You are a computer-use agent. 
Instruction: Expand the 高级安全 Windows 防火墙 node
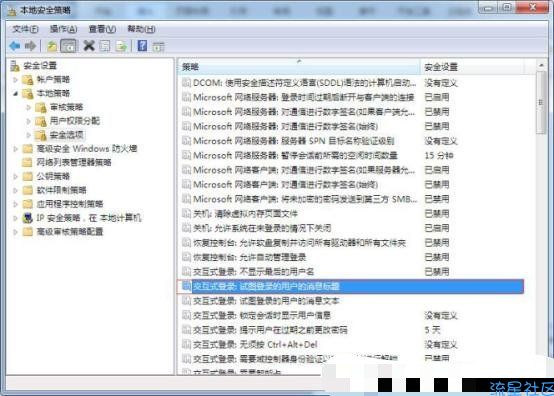point(15,149)
